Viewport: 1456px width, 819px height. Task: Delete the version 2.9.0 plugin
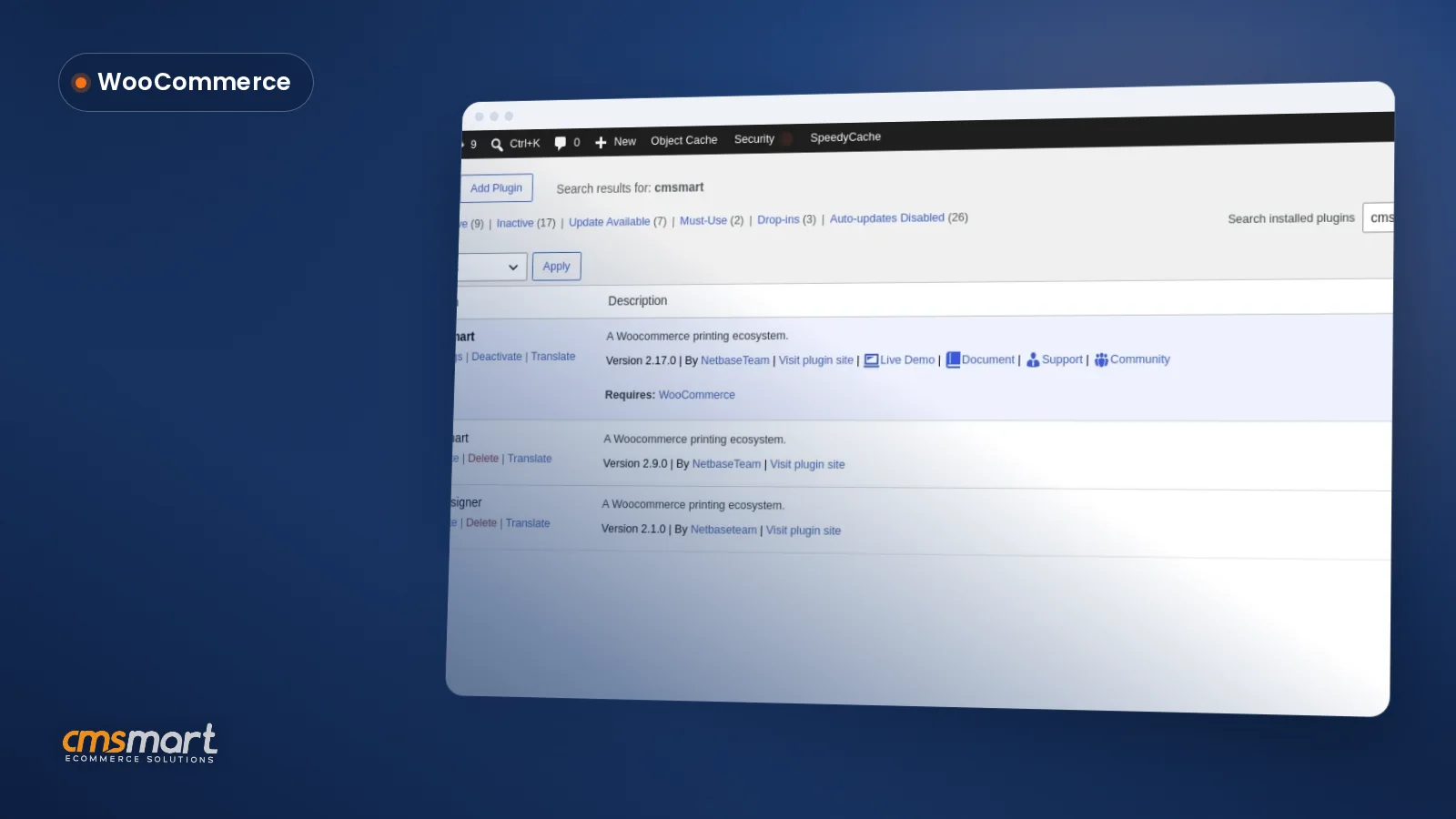483,459
